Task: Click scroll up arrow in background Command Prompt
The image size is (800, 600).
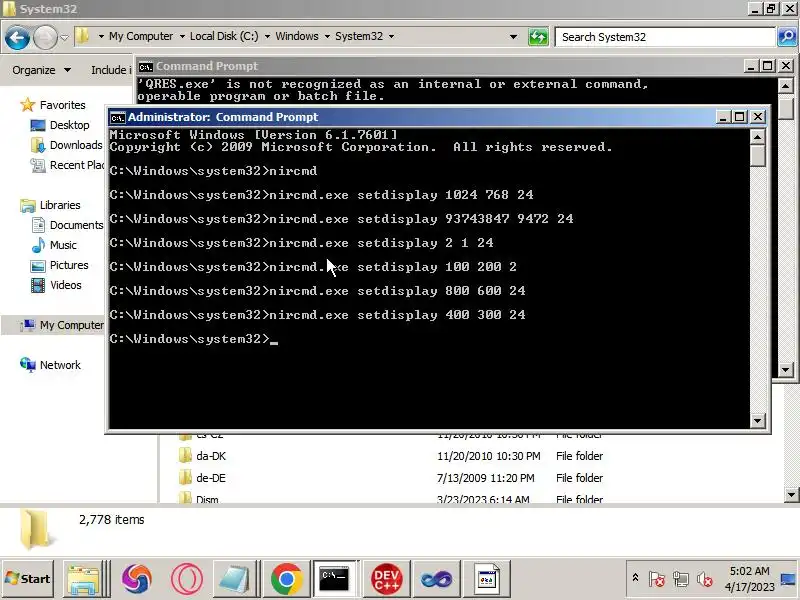Action: click(x=785, y=86)
